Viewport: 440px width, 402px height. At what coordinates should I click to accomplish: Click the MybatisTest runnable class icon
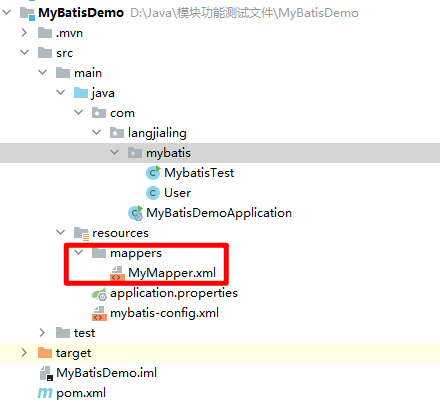[153, 173]
